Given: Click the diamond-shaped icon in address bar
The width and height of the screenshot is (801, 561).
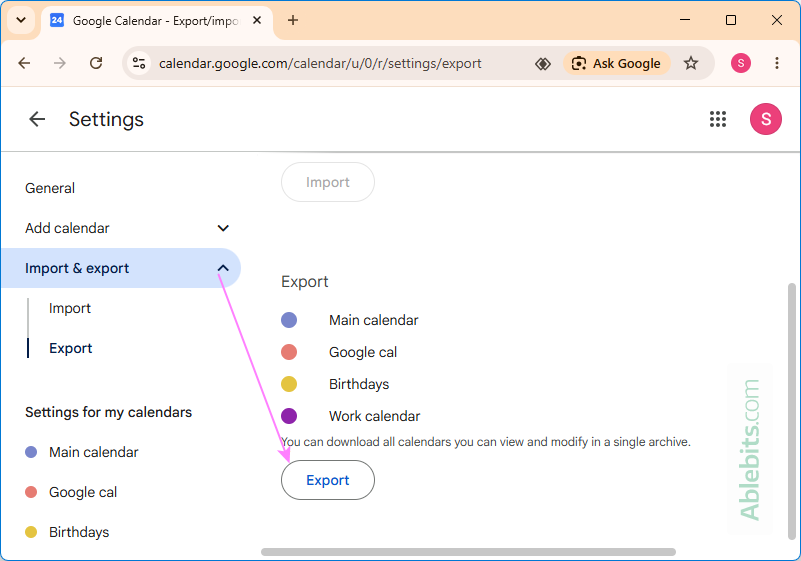Looking at the screenshot, I should [543, 64].
